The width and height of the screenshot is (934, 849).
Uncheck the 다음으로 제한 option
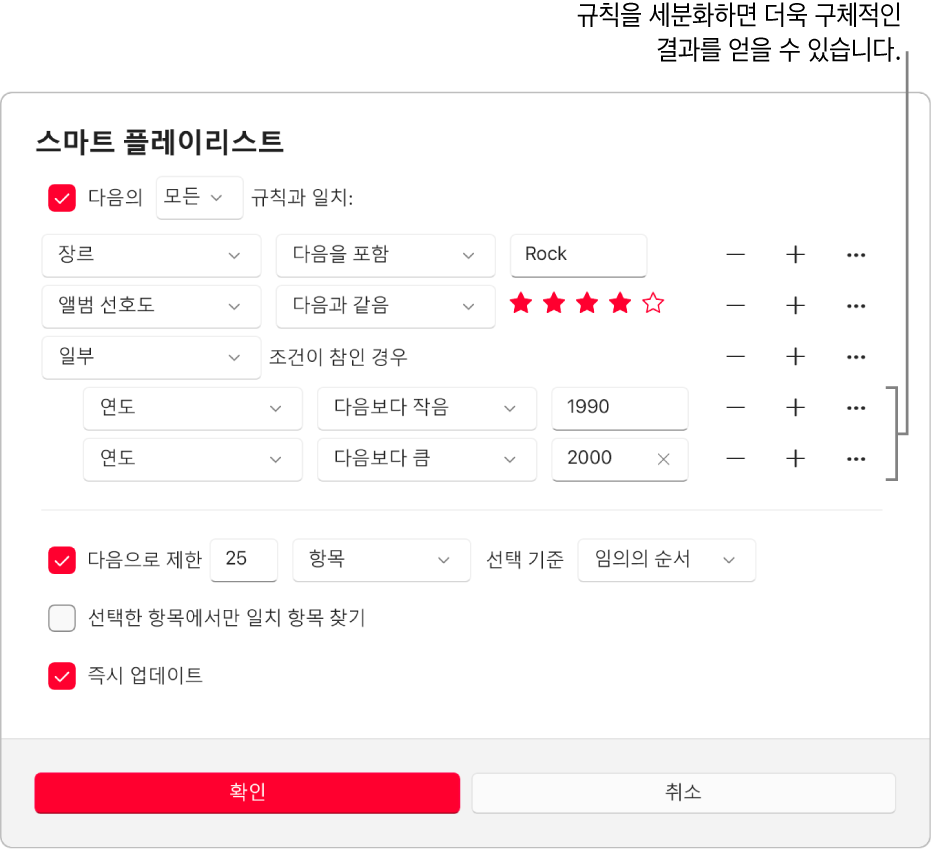coord(61,560)
